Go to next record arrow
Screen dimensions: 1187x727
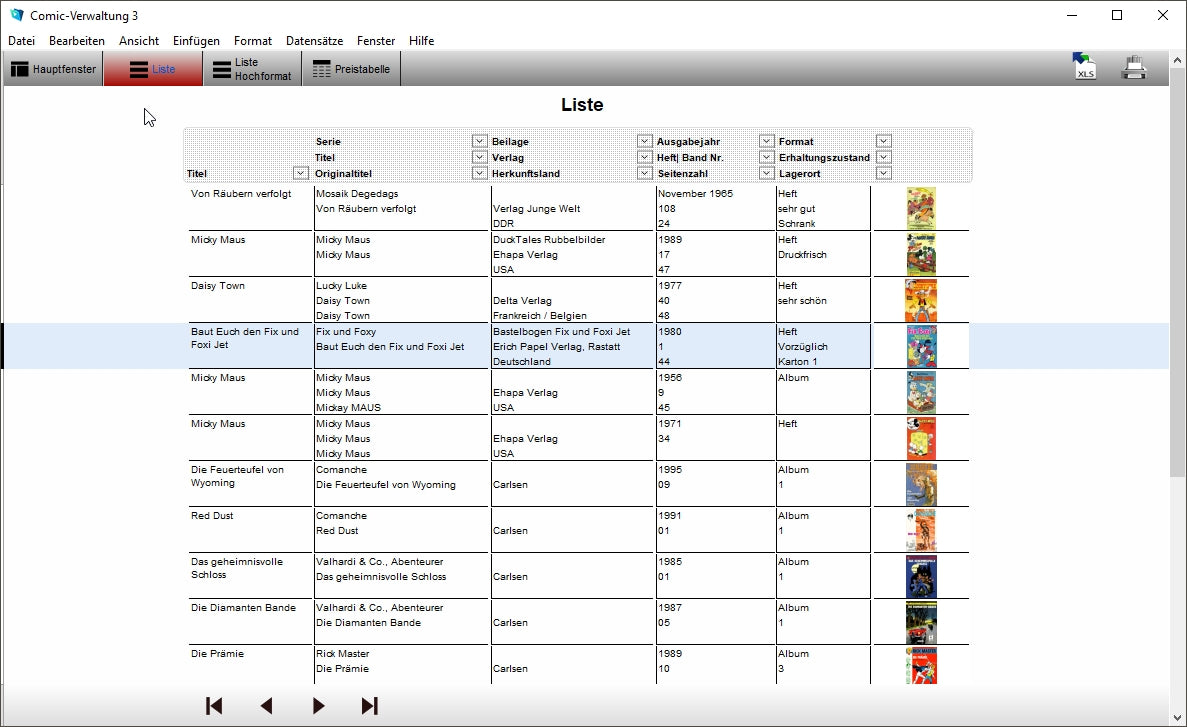point(318,706)
